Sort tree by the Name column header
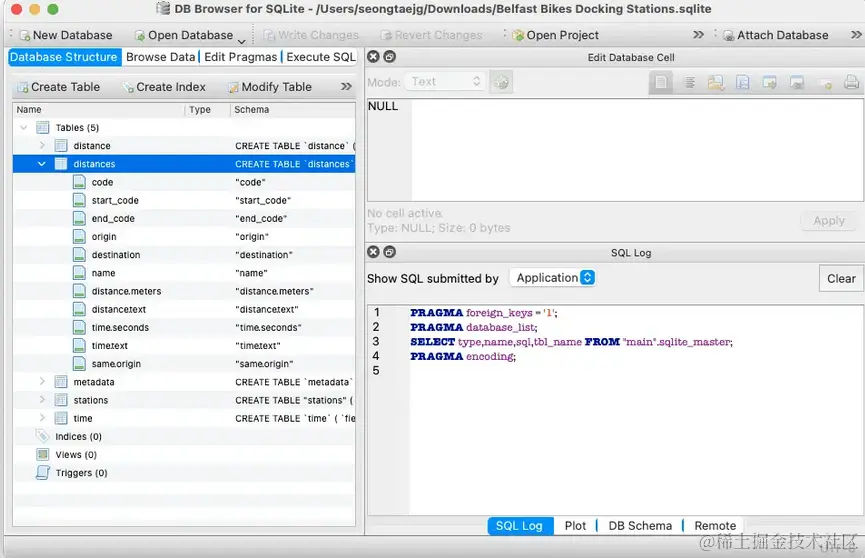Viewport: 865px width, 558px height. click(98, 110)
